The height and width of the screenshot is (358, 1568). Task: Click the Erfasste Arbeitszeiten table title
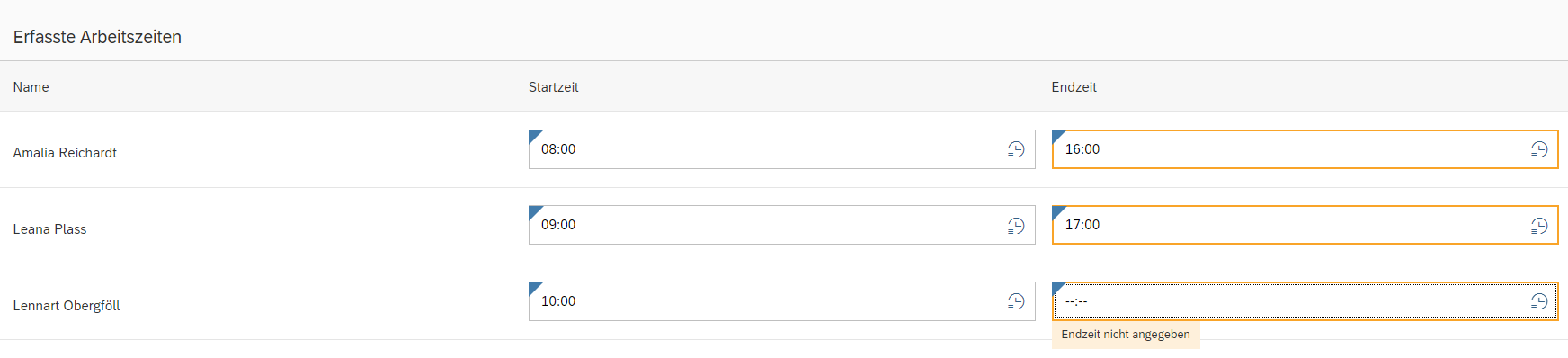[97, 37]
